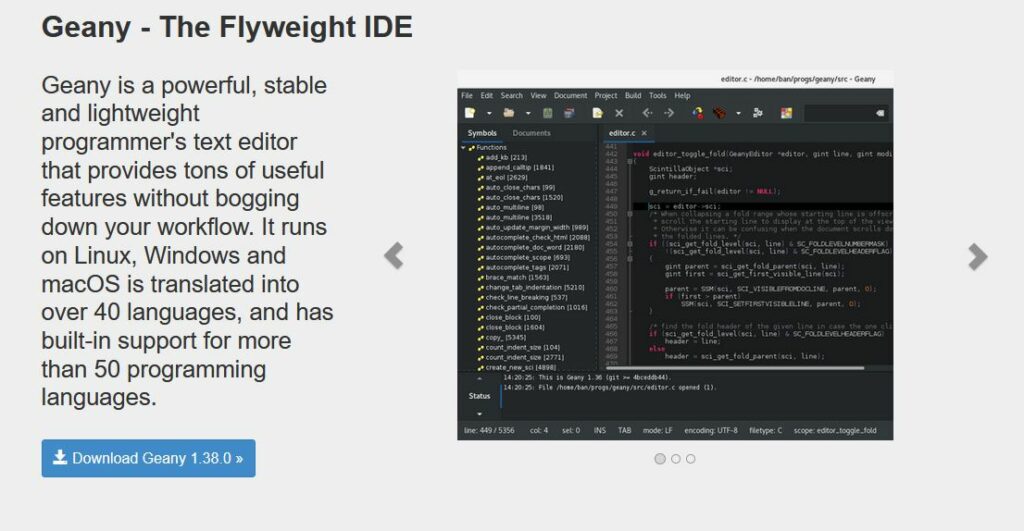Screen dimensions: 1024x531
Task: Open the Search menu in Geany
Action: [x=511, y=95]
